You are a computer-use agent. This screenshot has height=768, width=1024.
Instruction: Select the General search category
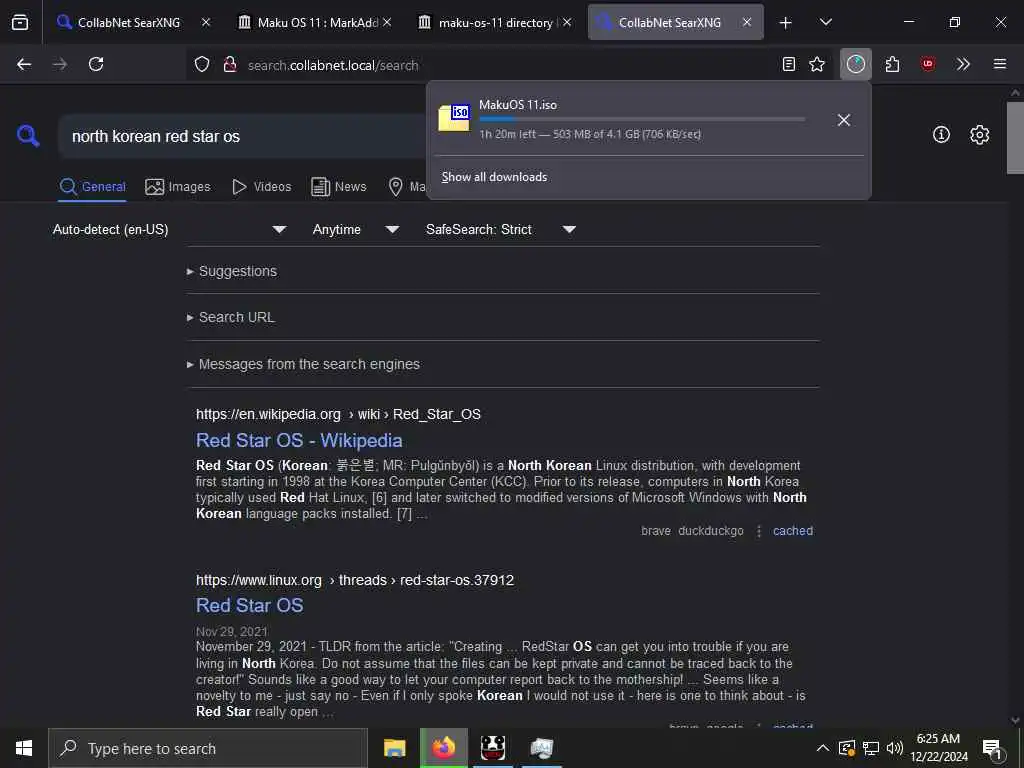pos(93,187)
